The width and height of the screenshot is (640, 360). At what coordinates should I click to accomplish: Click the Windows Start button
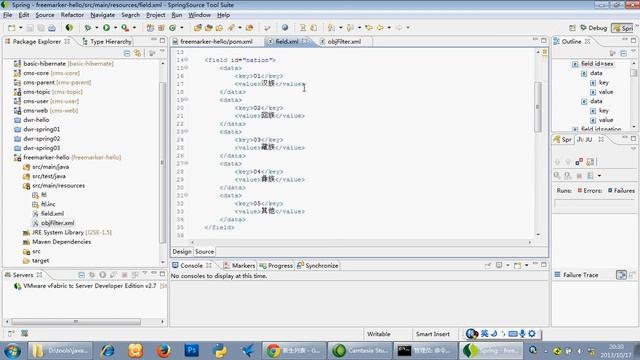pos(13,351)
